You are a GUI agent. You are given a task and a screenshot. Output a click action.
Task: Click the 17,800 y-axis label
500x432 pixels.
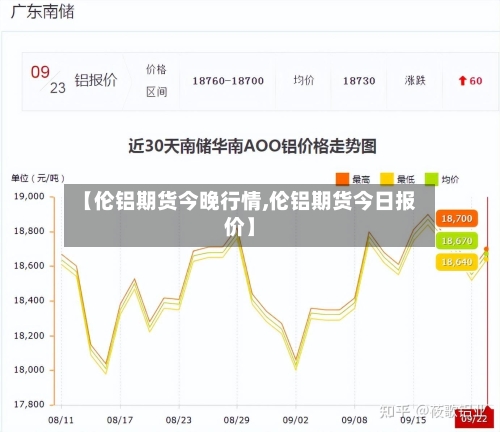pyautogui.click(x=29, y=404)
